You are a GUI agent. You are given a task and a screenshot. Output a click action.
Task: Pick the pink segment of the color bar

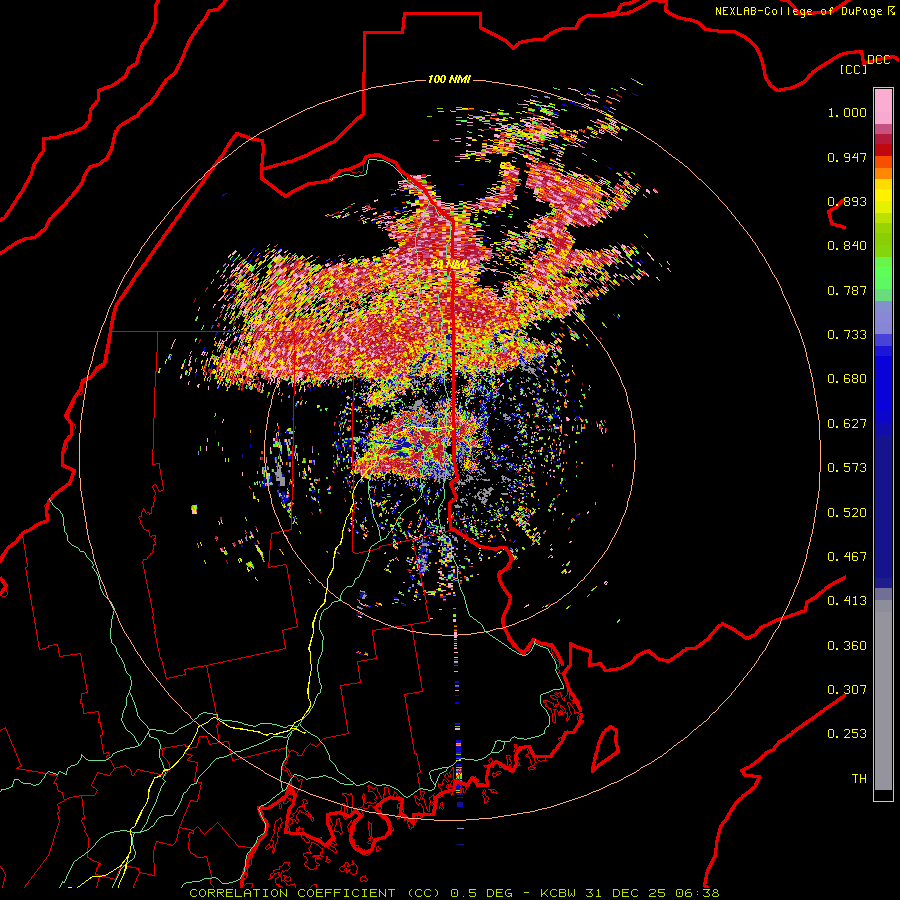[x=883, y=107]
